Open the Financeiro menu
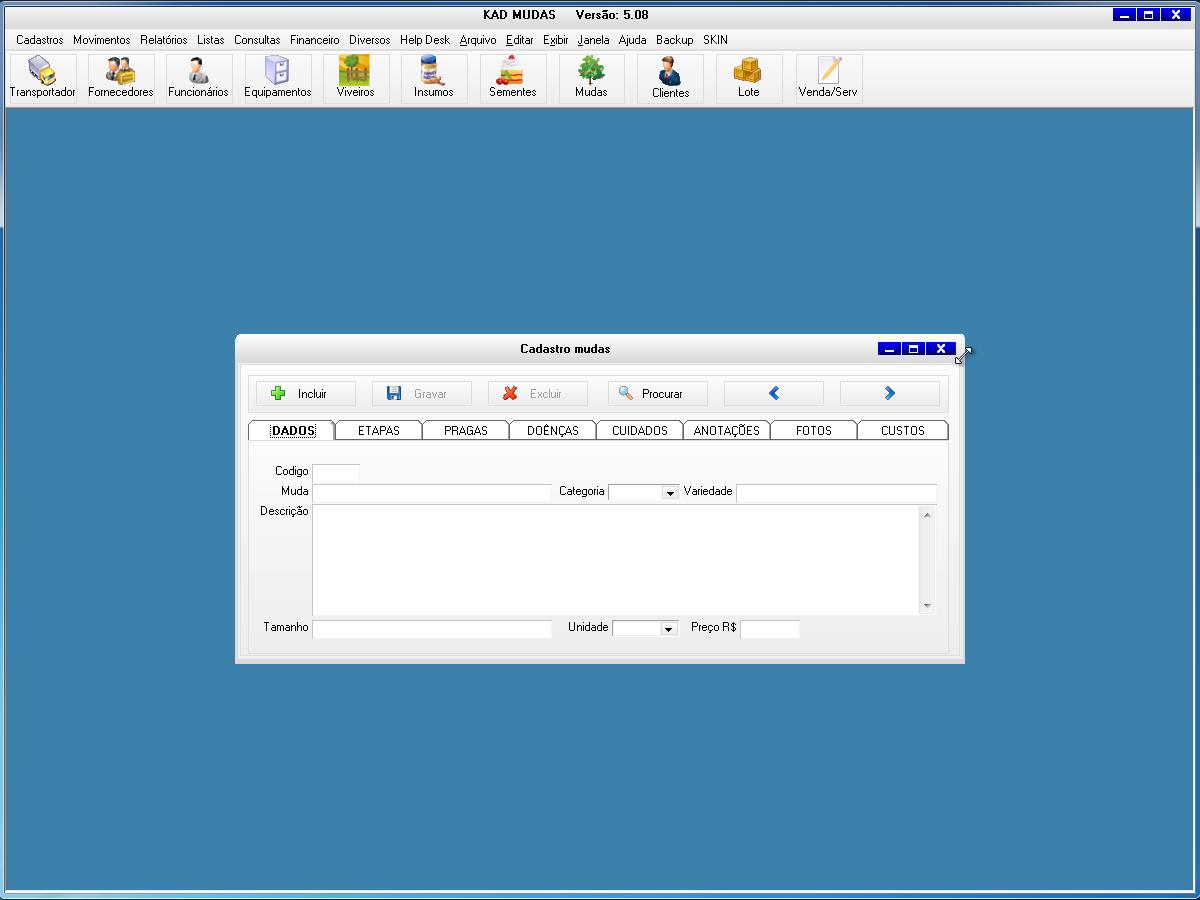 tap(315, 40)
